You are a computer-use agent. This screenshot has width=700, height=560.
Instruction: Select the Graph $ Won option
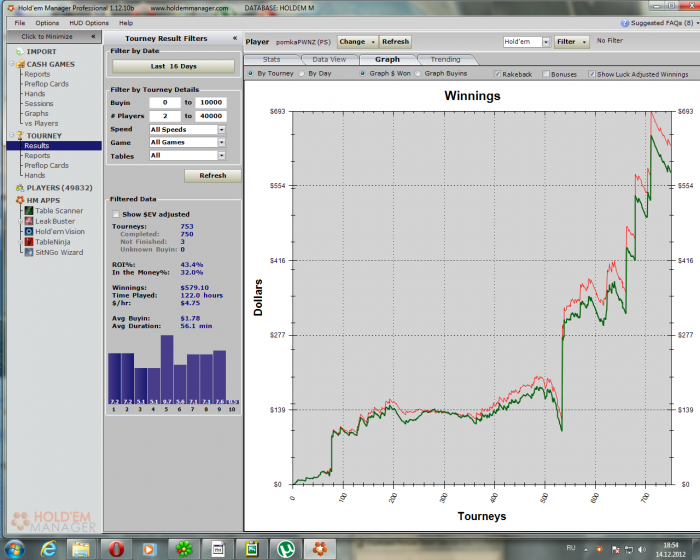362,73
